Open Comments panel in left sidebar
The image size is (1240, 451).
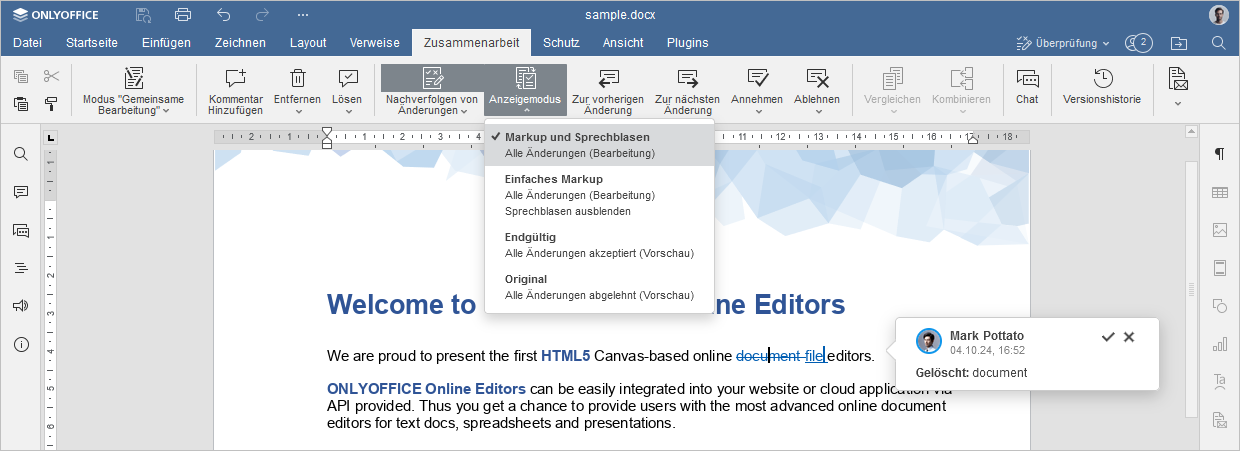[21, 192]
